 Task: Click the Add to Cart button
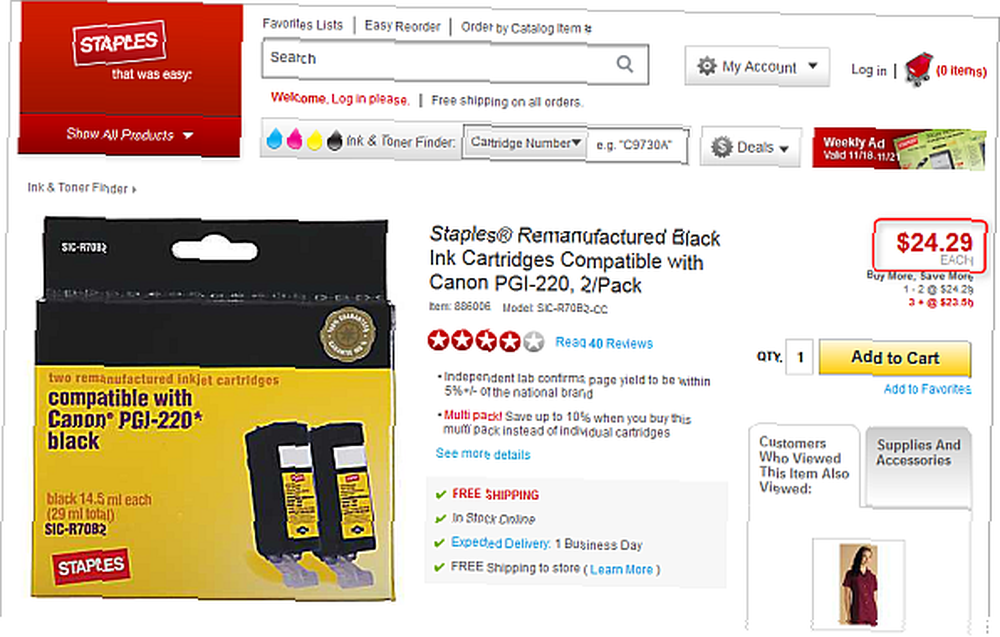pos(895,358)
